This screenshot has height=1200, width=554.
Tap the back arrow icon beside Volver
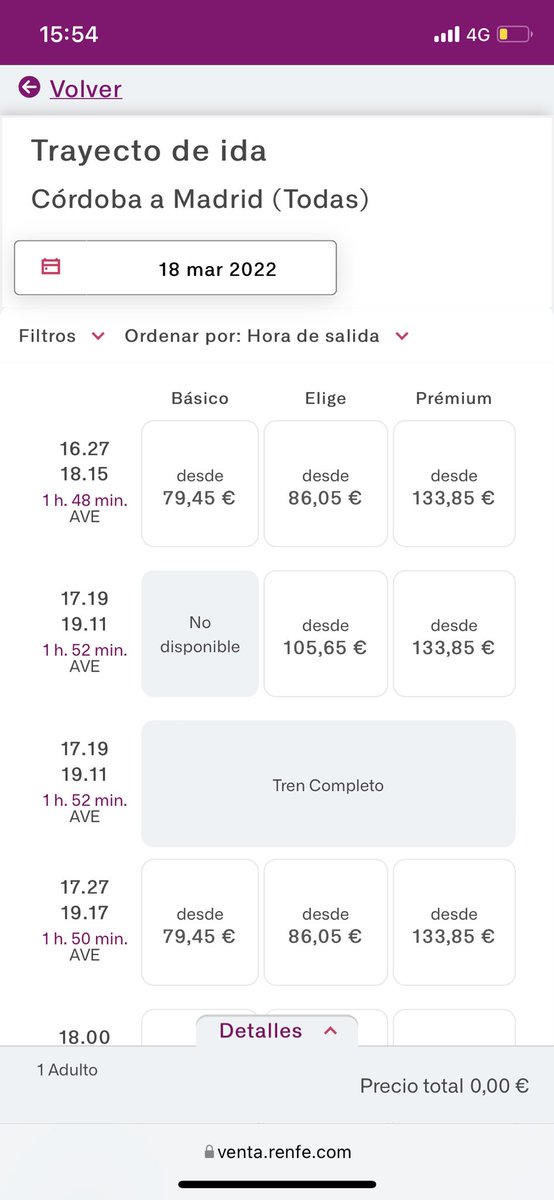29,88
